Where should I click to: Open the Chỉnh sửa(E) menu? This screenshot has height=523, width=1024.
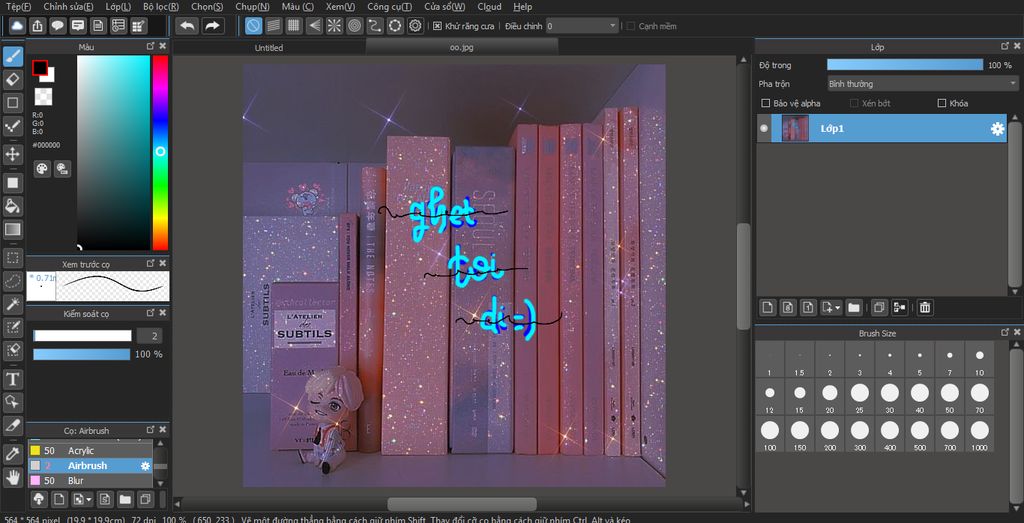point(68,7)
